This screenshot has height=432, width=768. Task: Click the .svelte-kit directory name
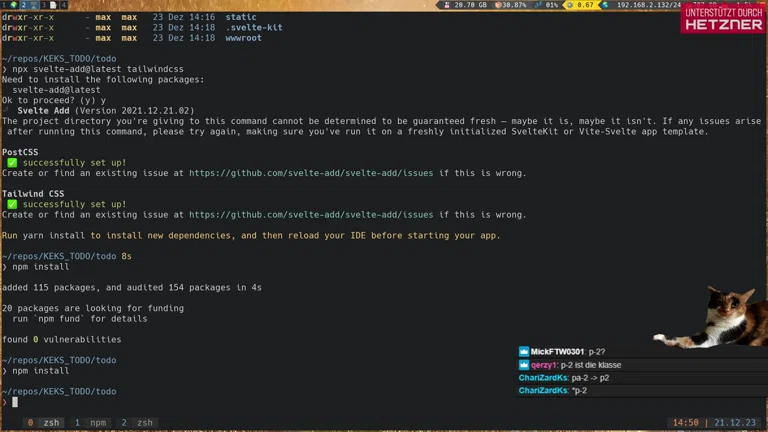[x=254, y=27]
